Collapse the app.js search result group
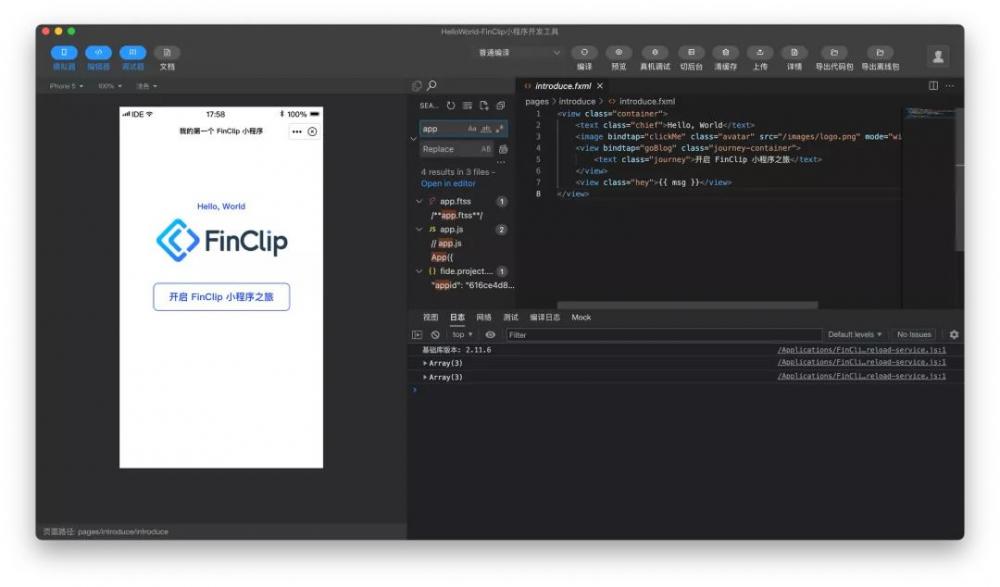 pyautogui.click(x=419, y=230)
